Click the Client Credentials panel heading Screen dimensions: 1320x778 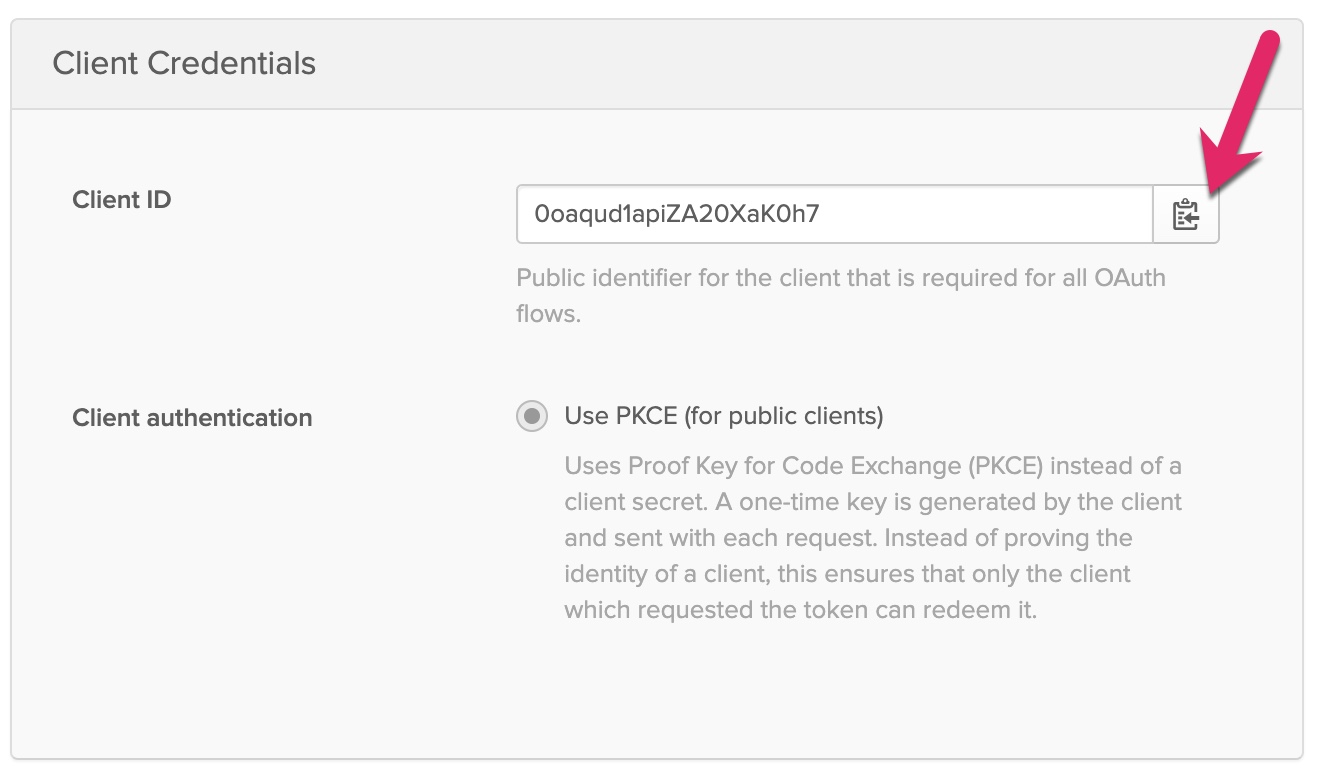[184, 63]
